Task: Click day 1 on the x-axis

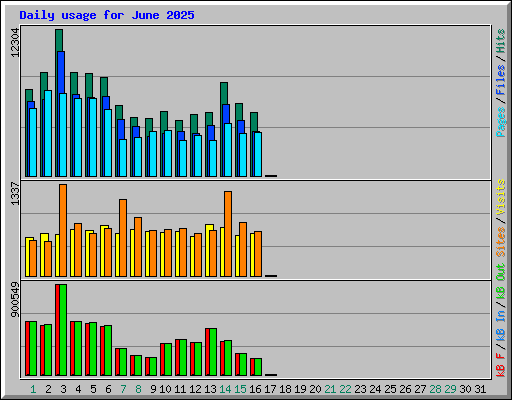Action: 33,389
